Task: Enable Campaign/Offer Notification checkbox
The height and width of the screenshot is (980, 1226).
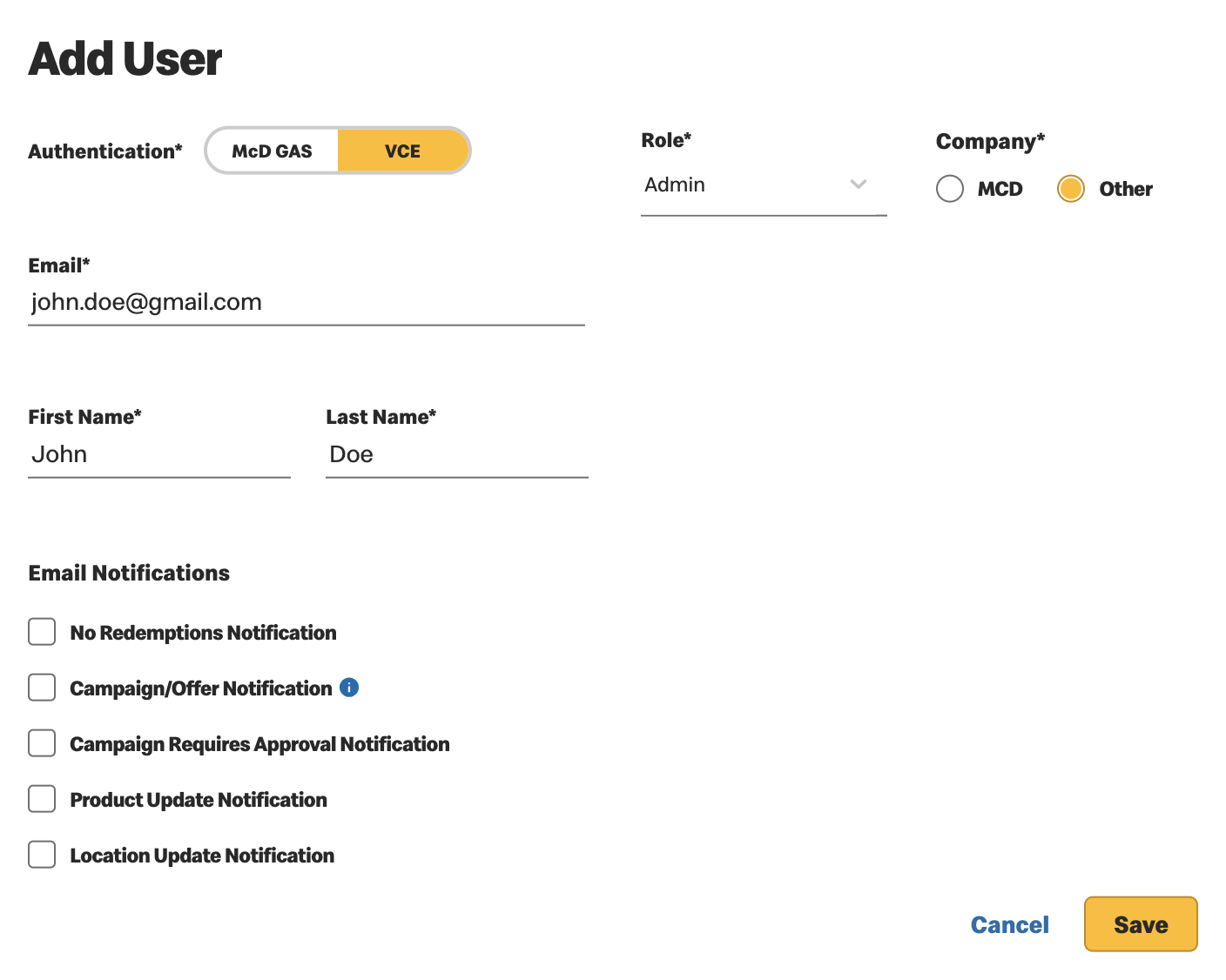Action: coord(42,688)
